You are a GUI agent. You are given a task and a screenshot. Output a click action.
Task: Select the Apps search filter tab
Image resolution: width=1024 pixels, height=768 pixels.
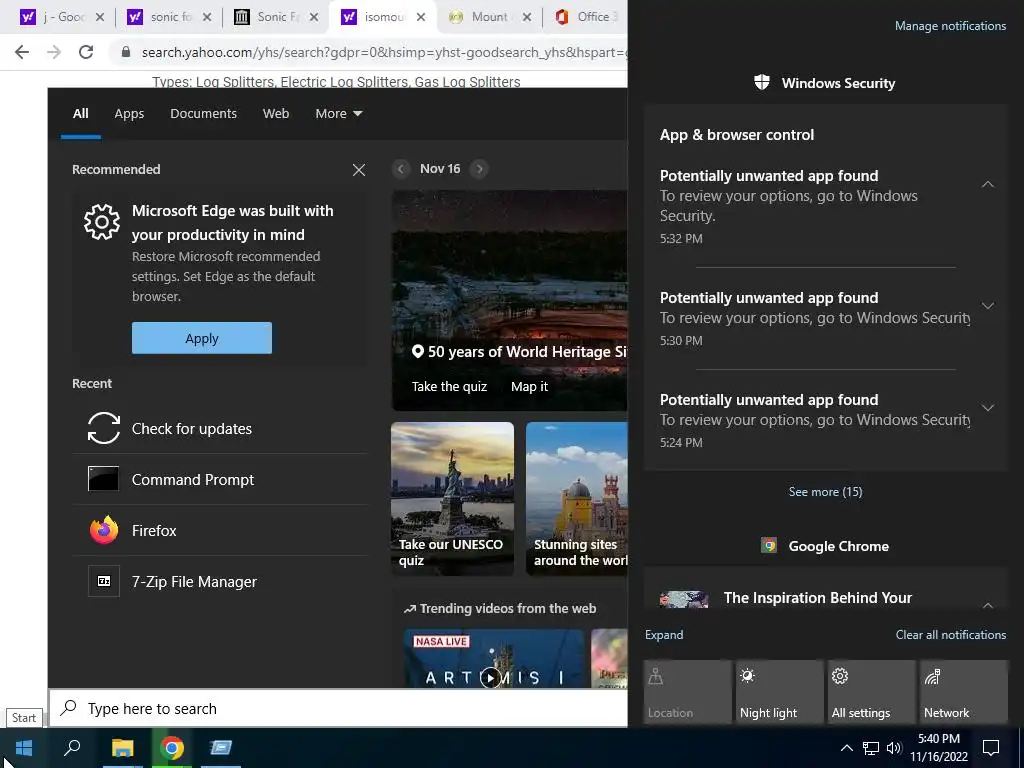click(x=129, y=114)
